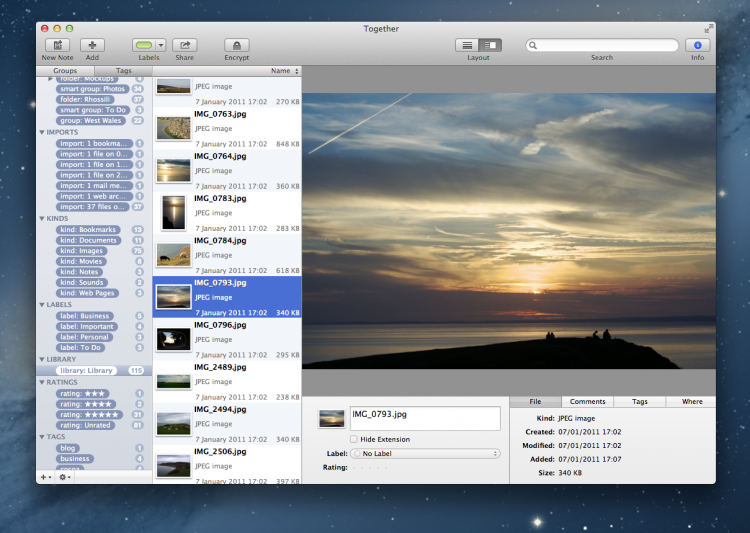The width and height of the screenshot is (750, 533).
Task: Switch to list-only layout view
Action: click(467, 45)
